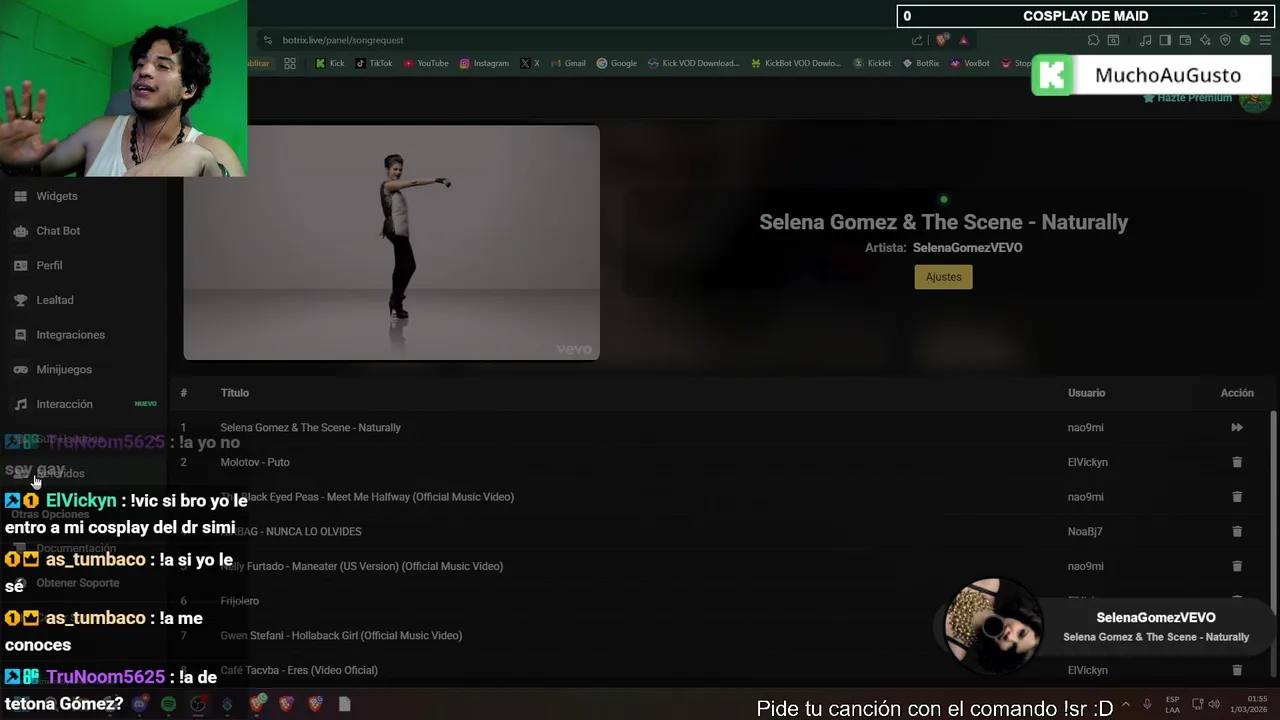Delete Meet Me Halfway from queue
1280x720 pixels.
(1237, 497)
